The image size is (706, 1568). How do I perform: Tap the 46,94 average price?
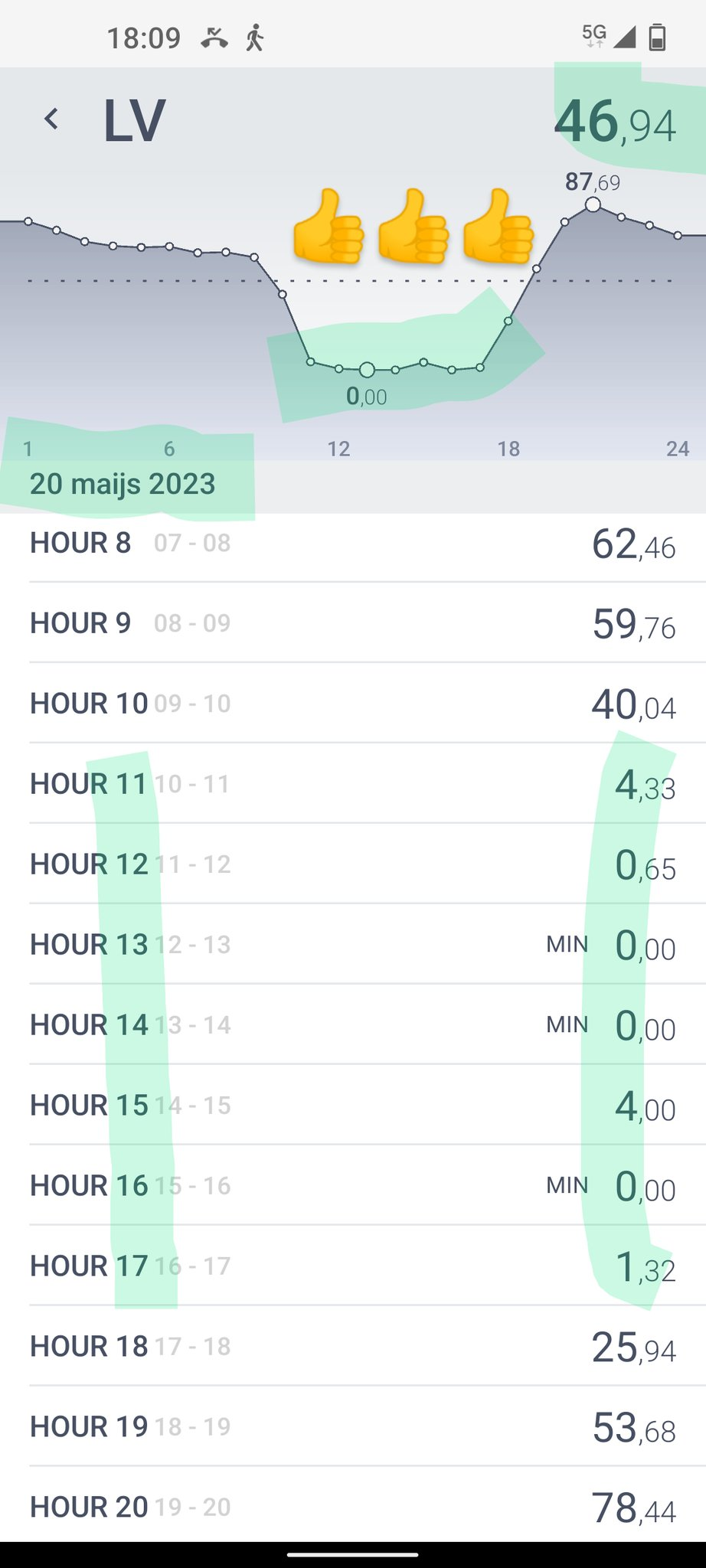tap(615, 122)
